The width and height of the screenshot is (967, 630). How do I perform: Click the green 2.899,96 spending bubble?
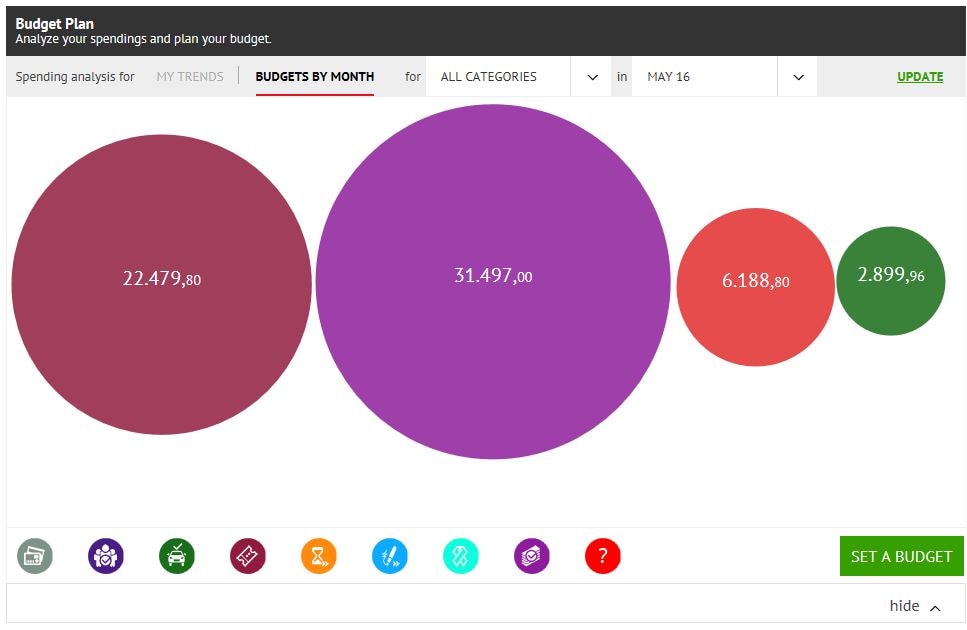[891, 281]
